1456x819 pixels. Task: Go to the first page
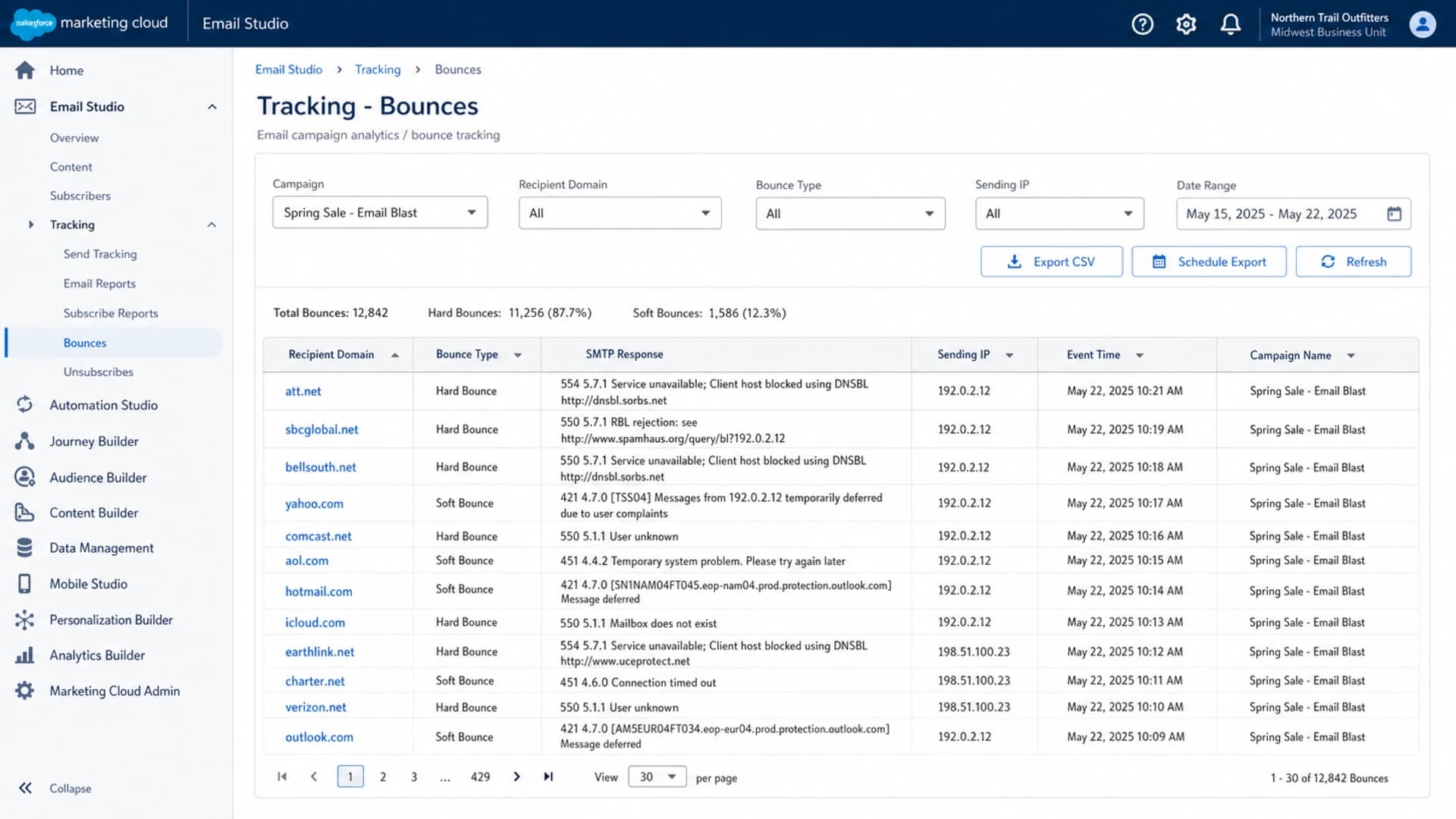282,777
